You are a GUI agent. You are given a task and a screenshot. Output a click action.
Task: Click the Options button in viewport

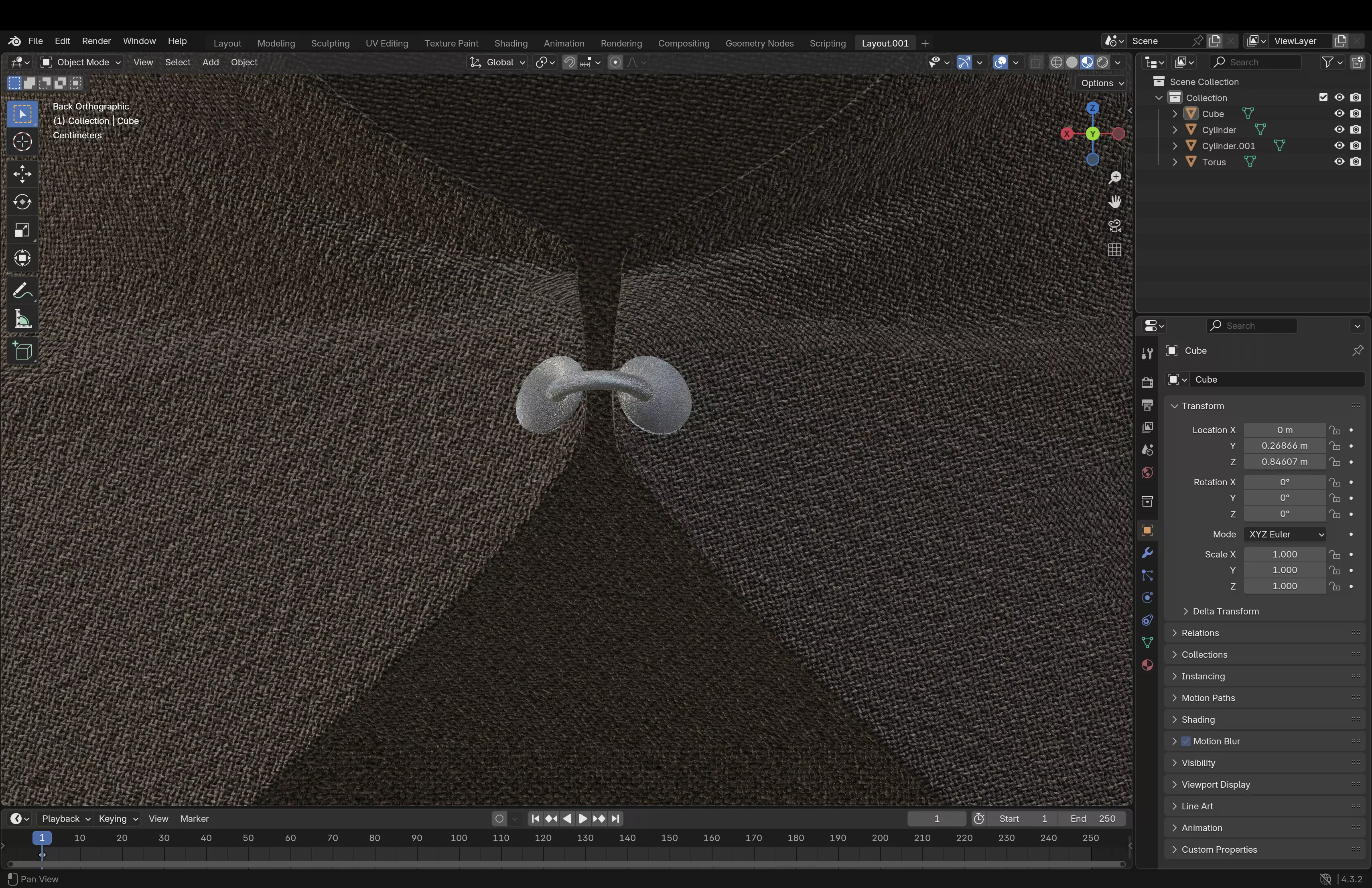tap(1101, 83)
